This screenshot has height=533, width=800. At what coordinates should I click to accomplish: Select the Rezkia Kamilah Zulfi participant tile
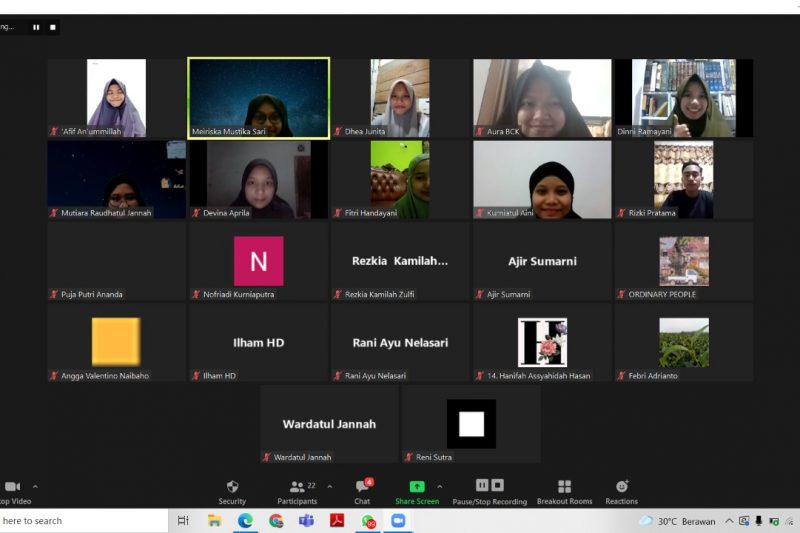400,261
